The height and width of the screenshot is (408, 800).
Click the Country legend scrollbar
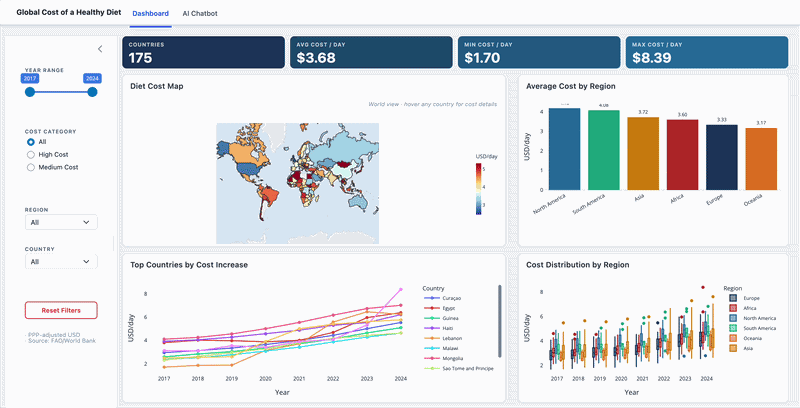point(499,320)
